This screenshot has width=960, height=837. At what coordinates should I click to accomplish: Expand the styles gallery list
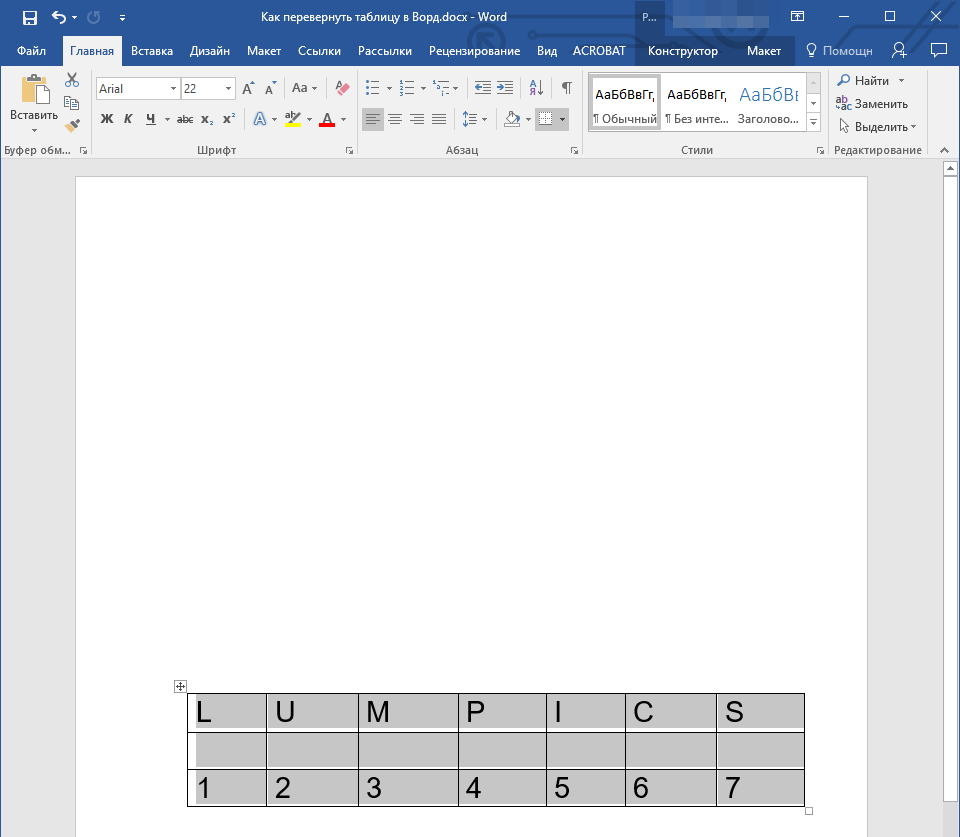(813, 122)
